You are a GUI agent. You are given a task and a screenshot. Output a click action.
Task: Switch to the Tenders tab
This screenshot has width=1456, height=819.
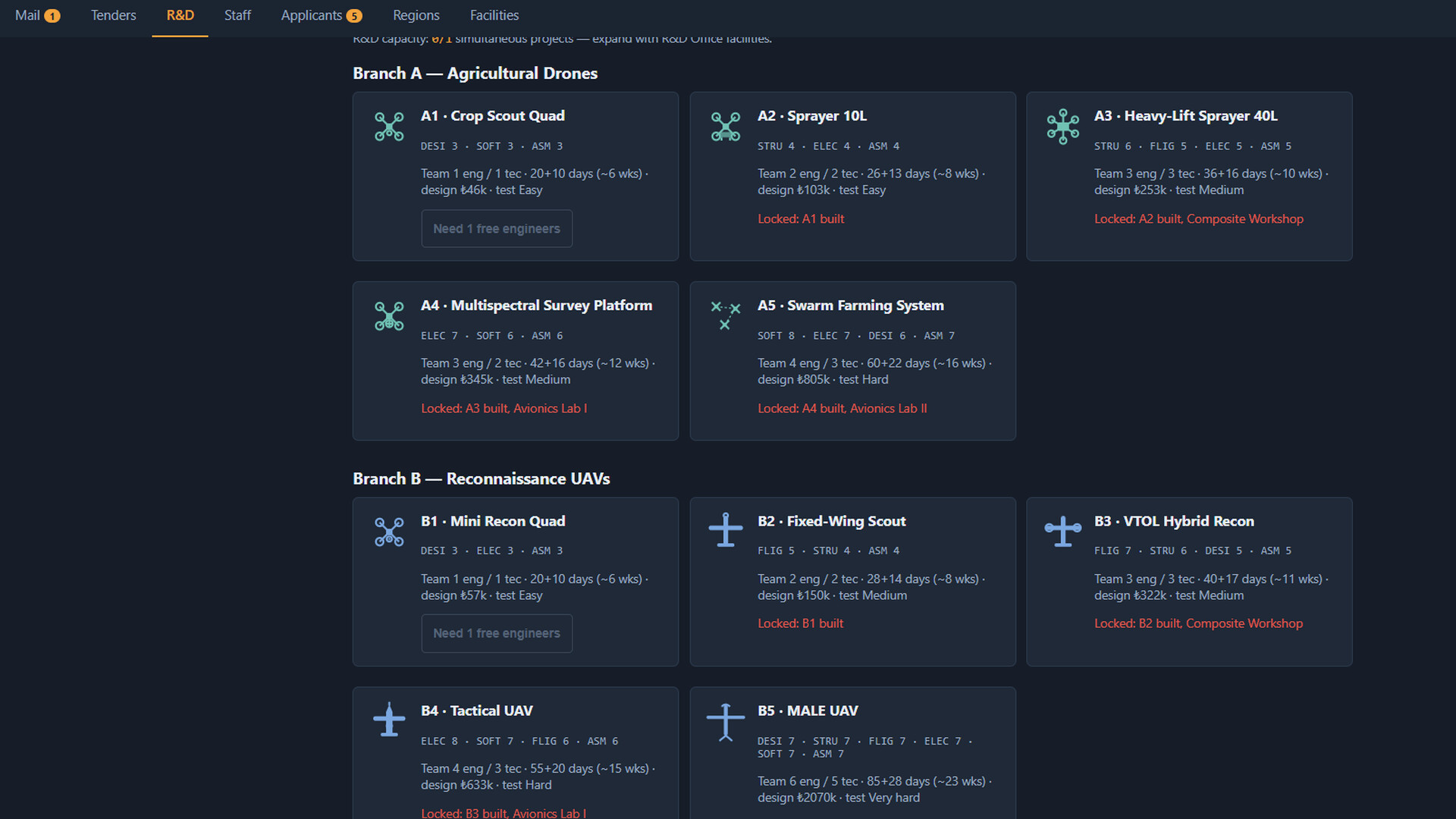coord(114,15)
